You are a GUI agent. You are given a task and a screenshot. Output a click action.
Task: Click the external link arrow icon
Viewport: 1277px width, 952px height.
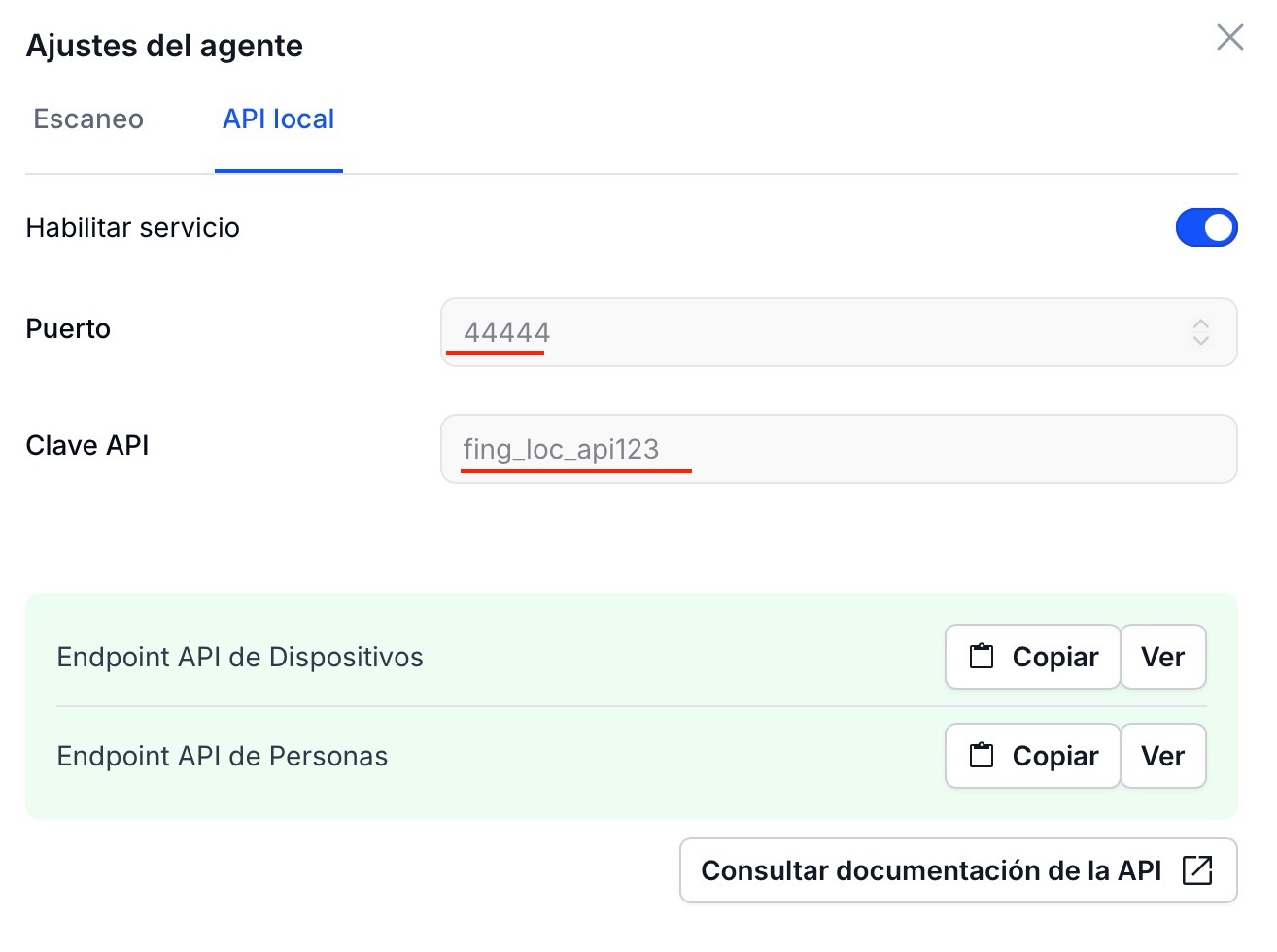tap(1197, 870)
